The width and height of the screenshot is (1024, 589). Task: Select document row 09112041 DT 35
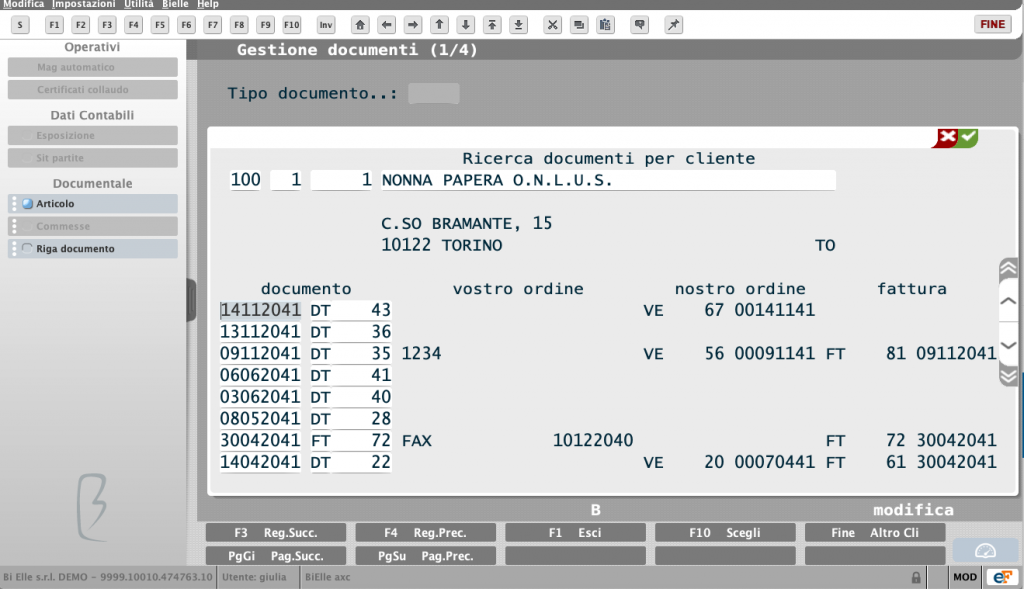pos(305,354)
